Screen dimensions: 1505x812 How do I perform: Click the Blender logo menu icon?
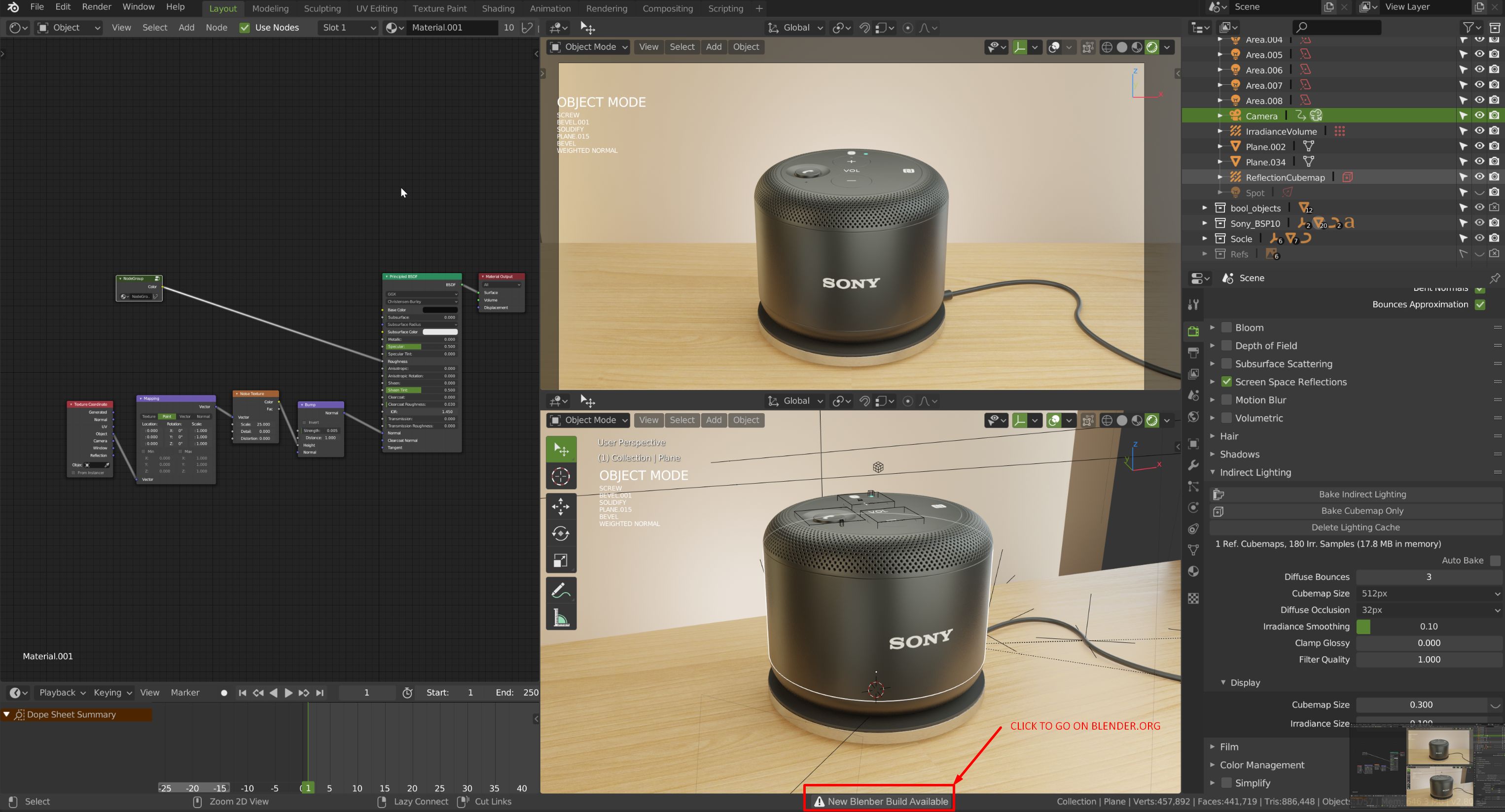(x=13, y=7)
